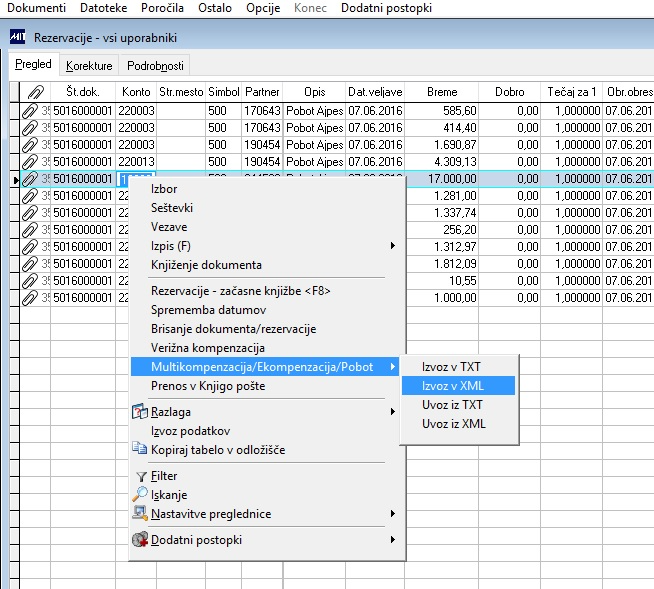654x589 pixels.
Task: Select Izvoz v XML from the submenu
Action: pyautogui.click(x=453, y=385)
